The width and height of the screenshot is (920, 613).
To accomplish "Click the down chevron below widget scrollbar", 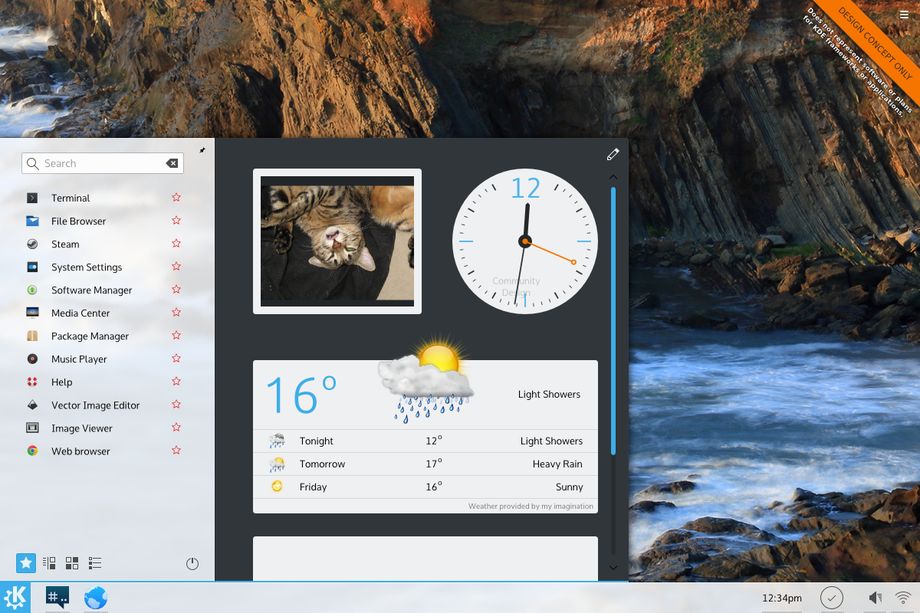I will (x=613, y=567).
